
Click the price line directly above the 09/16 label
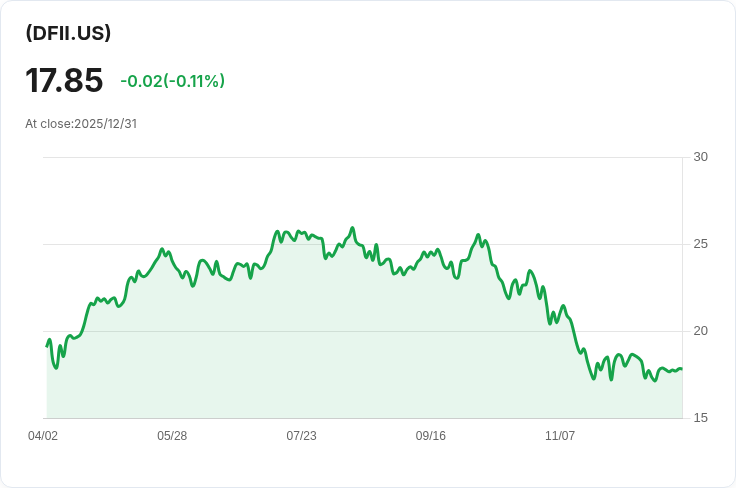430,254
